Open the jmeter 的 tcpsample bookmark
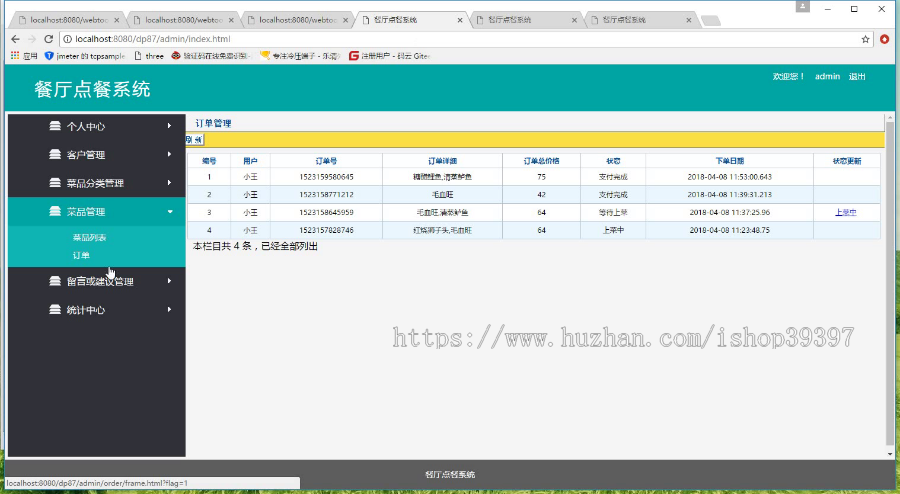 click(x=84, y=56)
